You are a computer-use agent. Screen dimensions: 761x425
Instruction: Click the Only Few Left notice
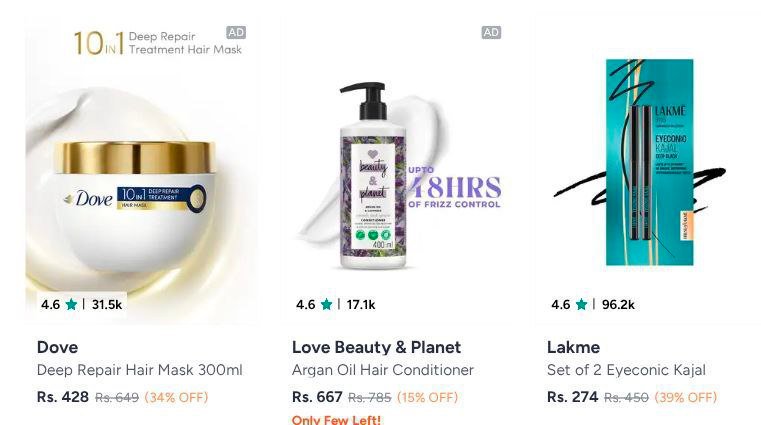[x=336, y=419]
